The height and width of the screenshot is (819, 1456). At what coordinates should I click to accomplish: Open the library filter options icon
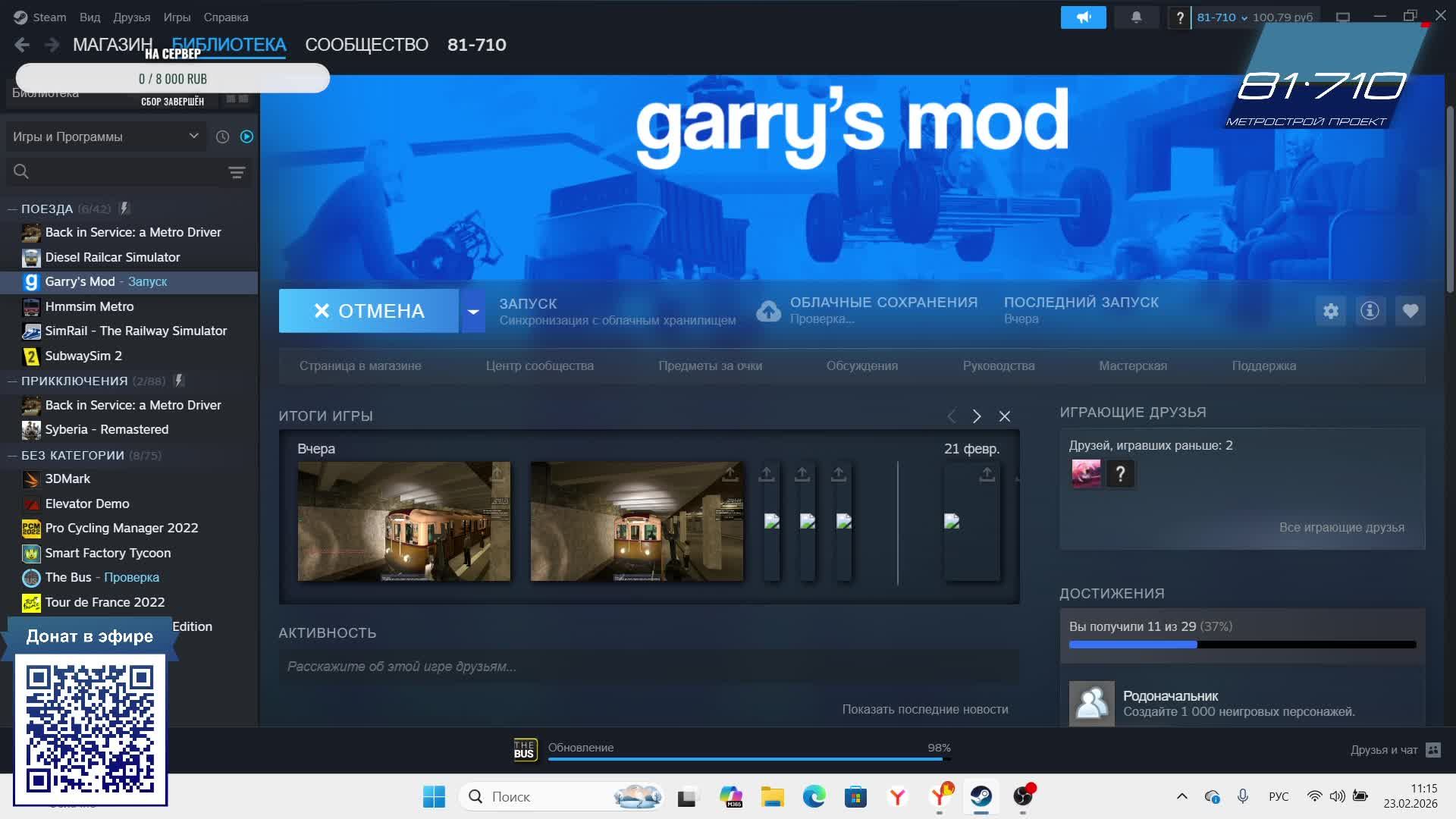237,172
